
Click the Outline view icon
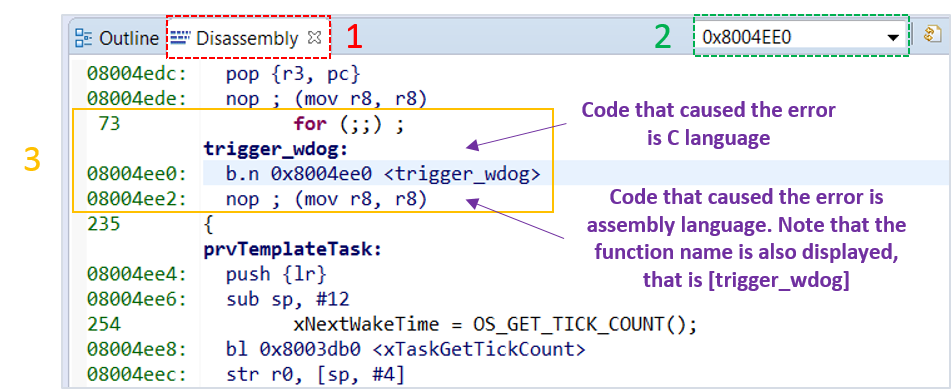(x=83, y=38)
